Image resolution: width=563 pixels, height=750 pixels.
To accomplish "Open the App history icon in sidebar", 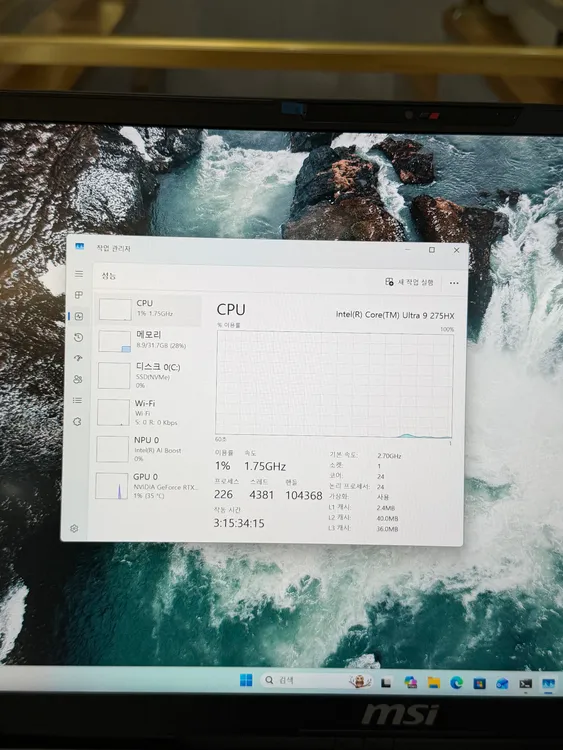I will click(78, 337).
